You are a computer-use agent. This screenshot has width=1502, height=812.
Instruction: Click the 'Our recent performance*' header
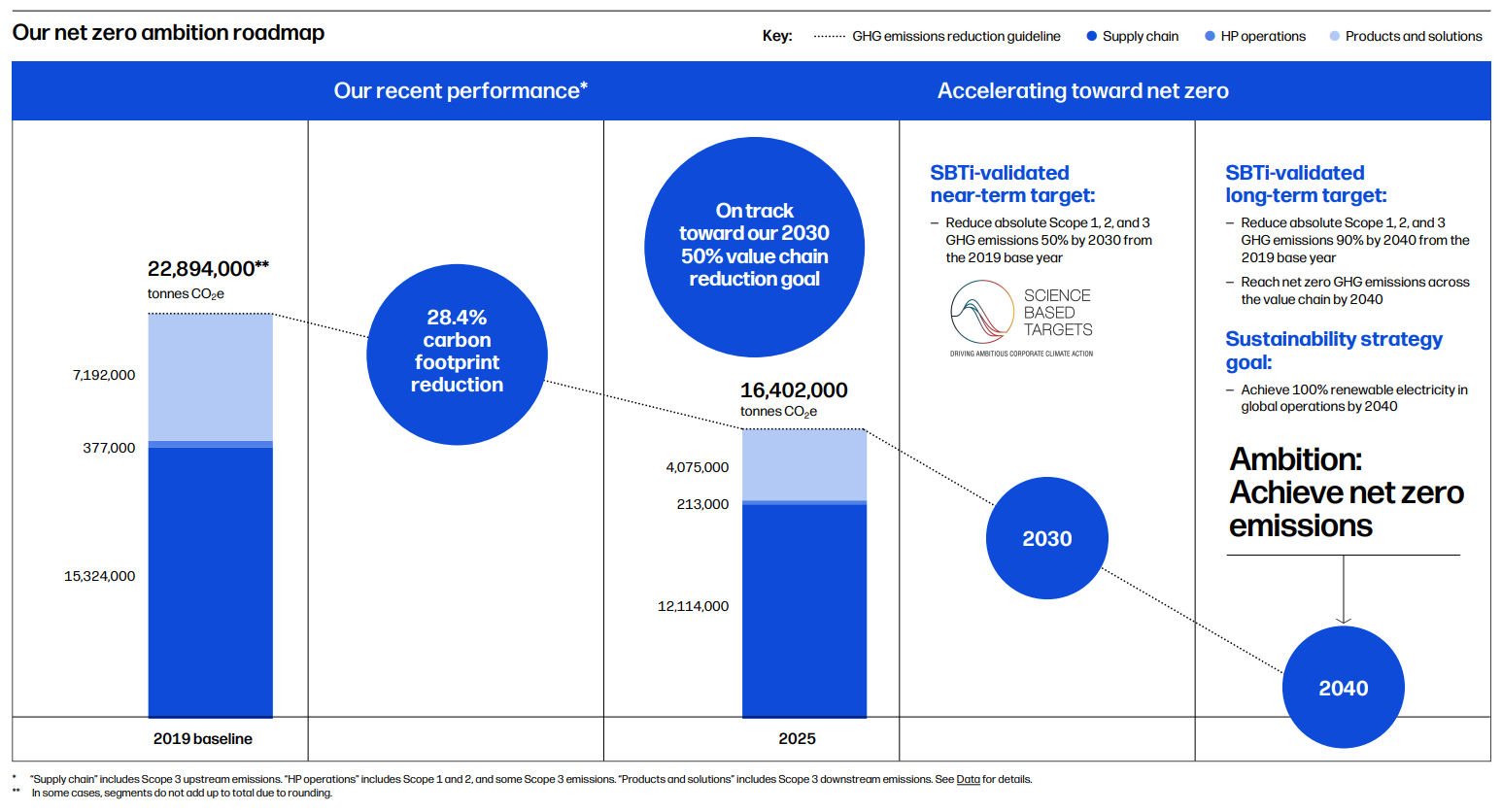461,90
